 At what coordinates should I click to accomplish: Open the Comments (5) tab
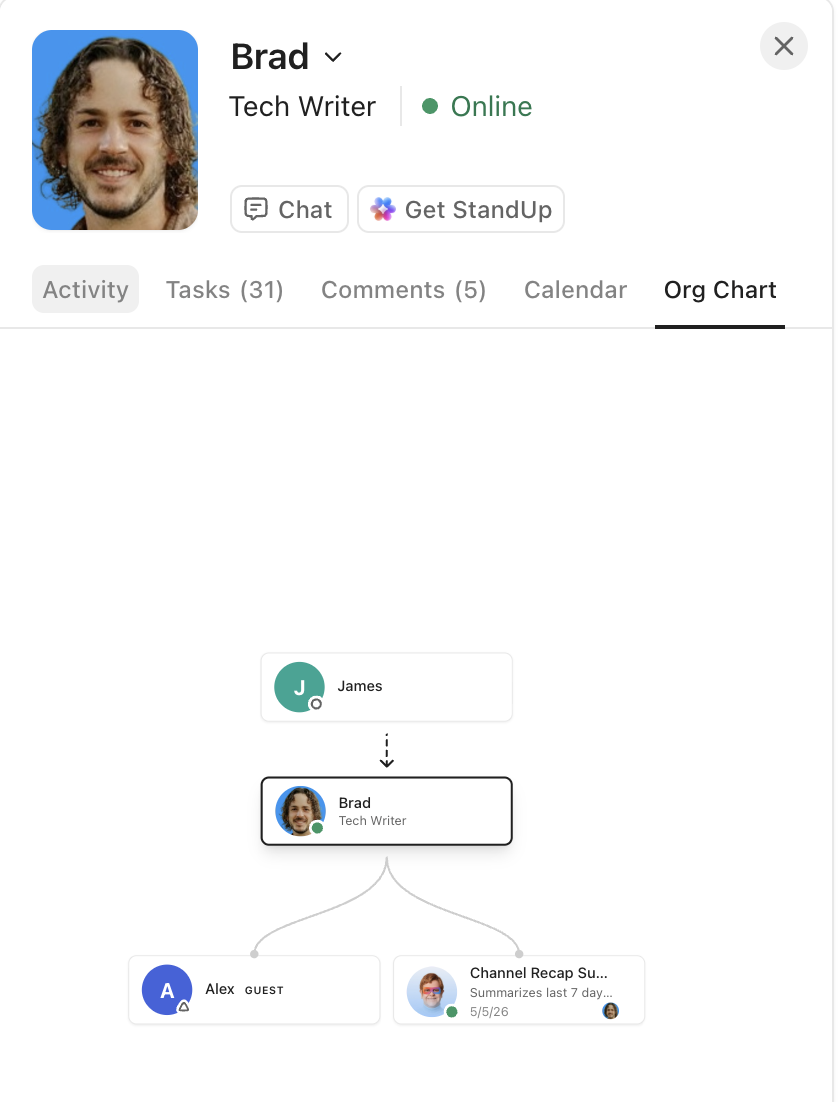pos(404,290)
